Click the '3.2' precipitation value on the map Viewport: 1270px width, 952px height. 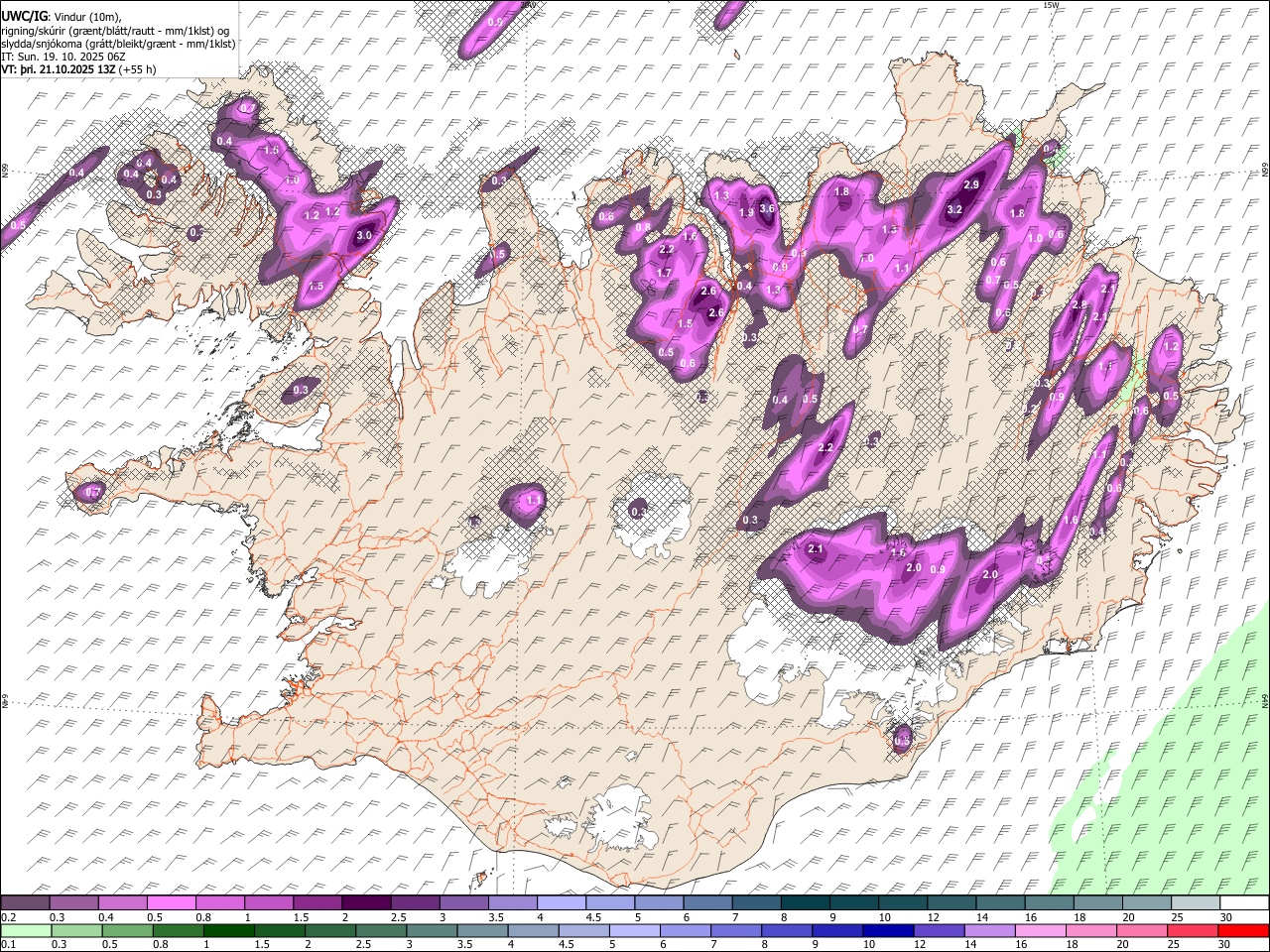point(954,209)
